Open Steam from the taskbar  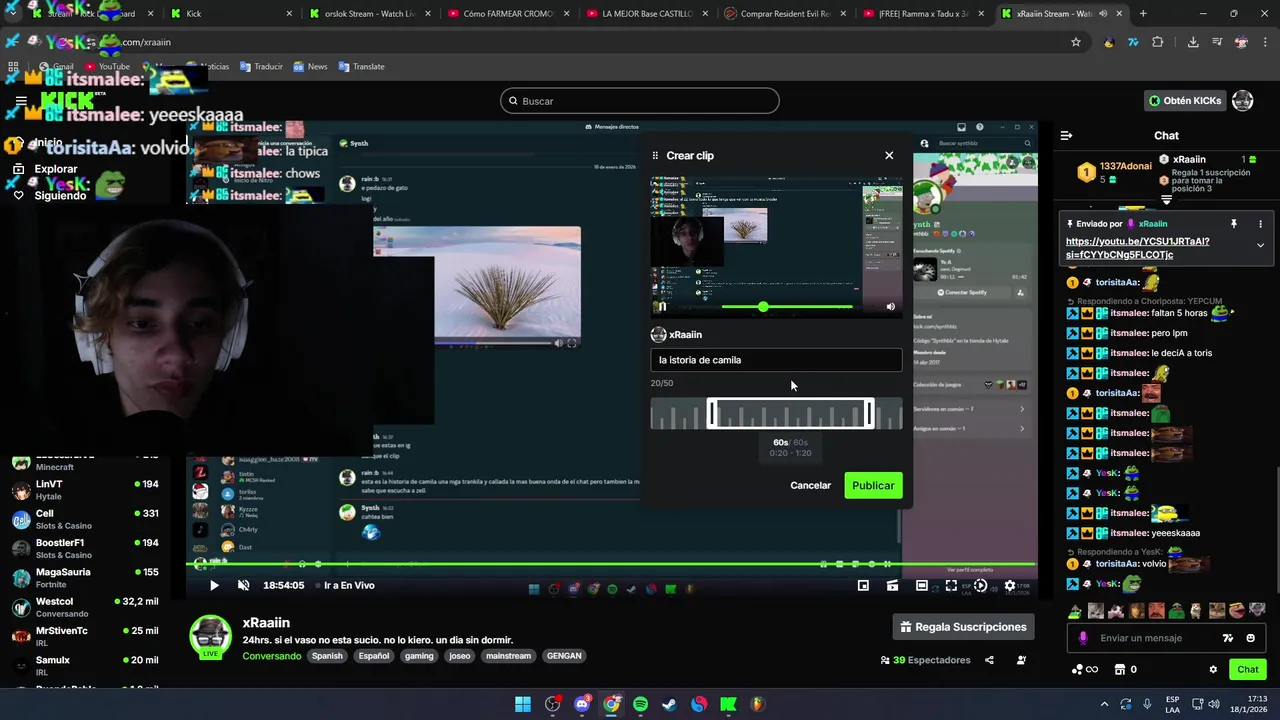tap(669, 704)
